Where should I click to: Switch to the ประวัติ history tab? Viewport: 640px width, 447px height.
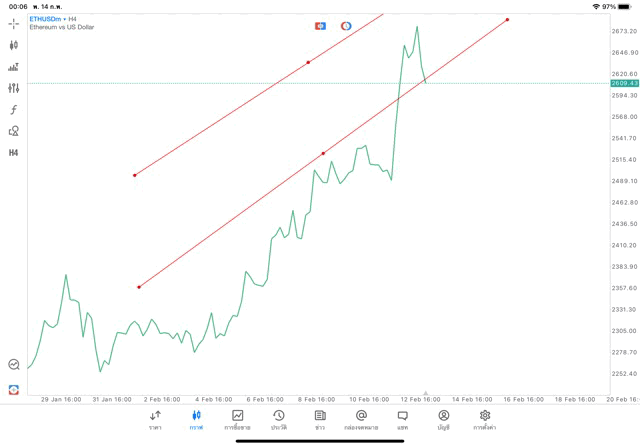click(x=278, y=419)
